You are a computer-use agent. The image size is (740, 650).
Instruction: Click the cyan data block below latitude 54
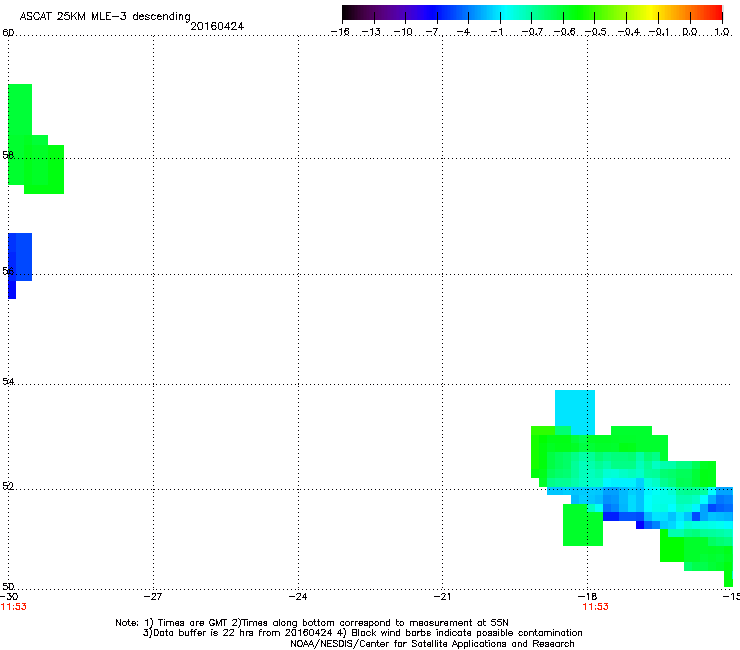coord(575,412)
